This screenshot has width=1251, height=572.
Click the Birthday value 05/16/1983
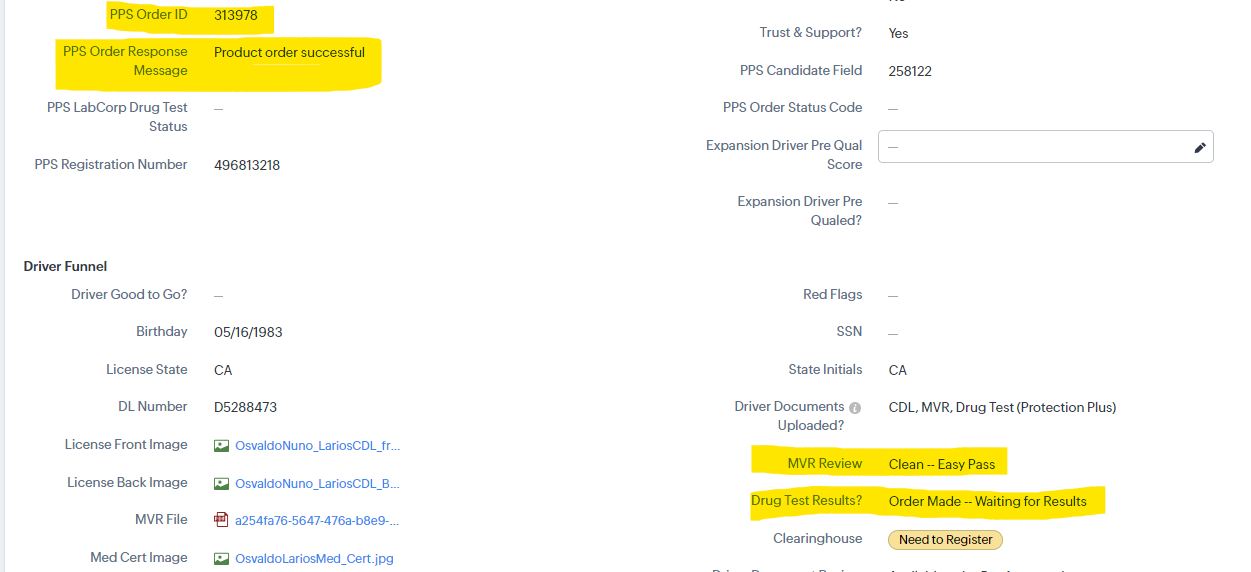pos(248,332)
